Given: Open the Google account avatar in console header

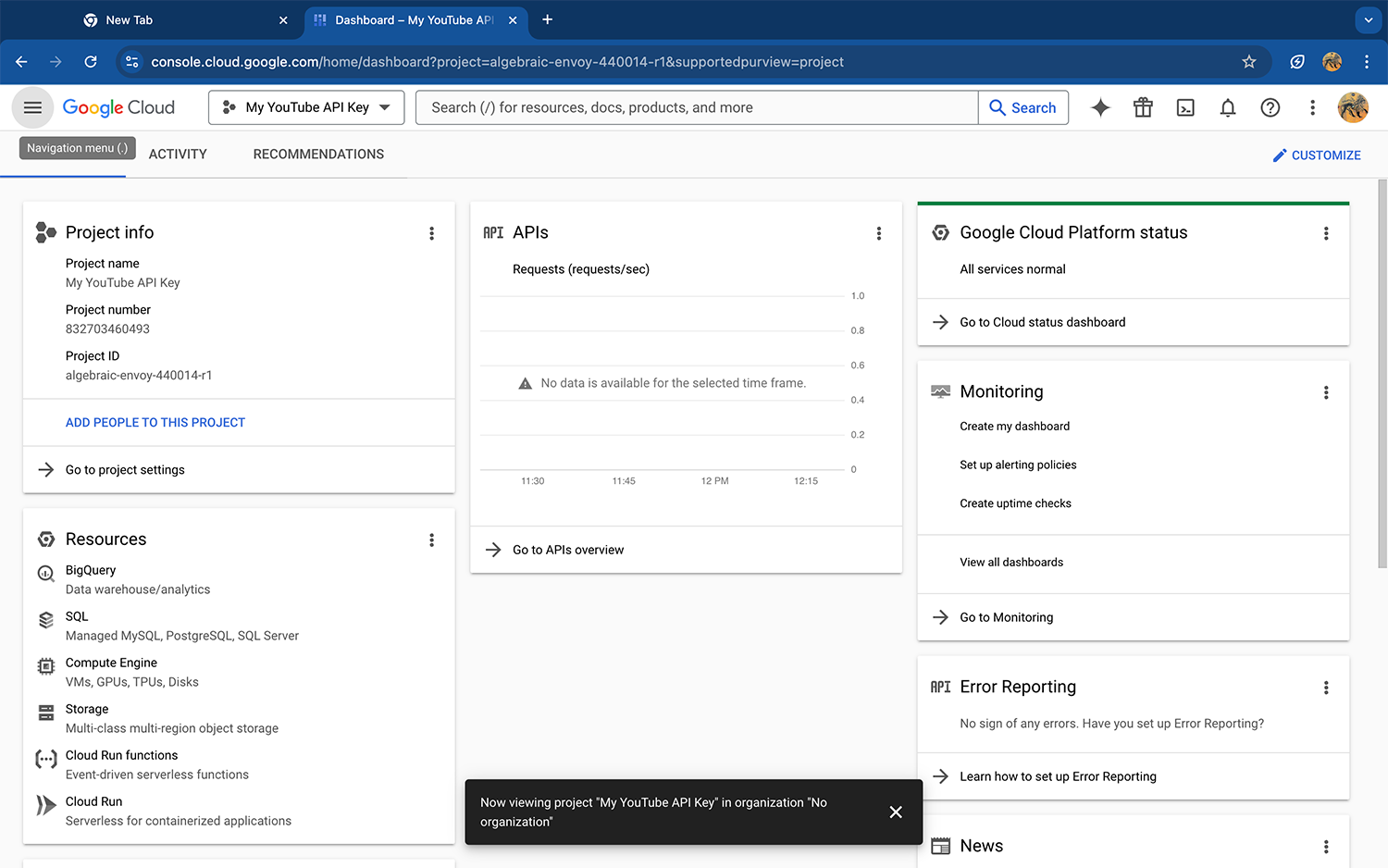Looking at the screenshot, I should coord(1353,107).
